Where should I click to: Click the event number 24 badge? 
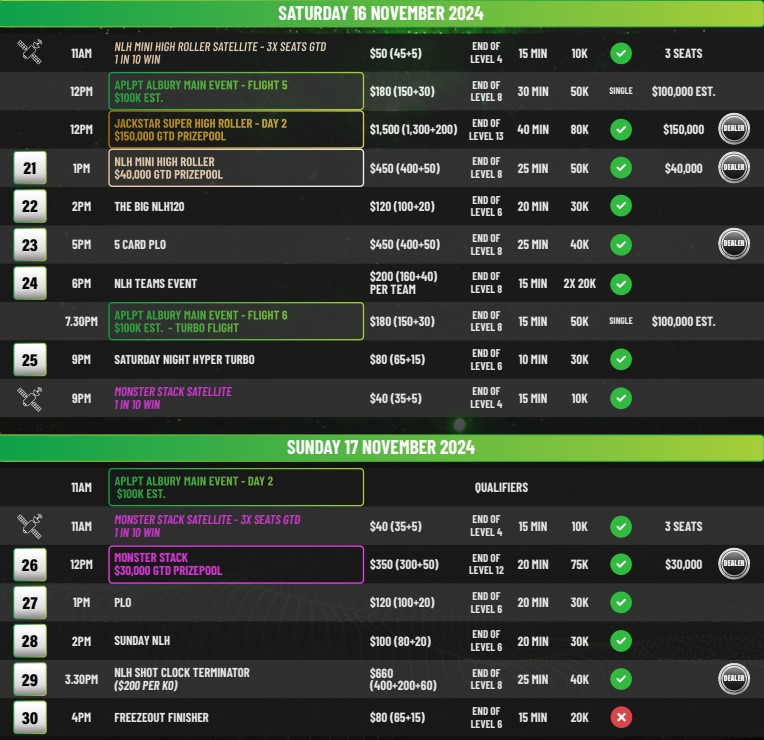pos(30,283)
